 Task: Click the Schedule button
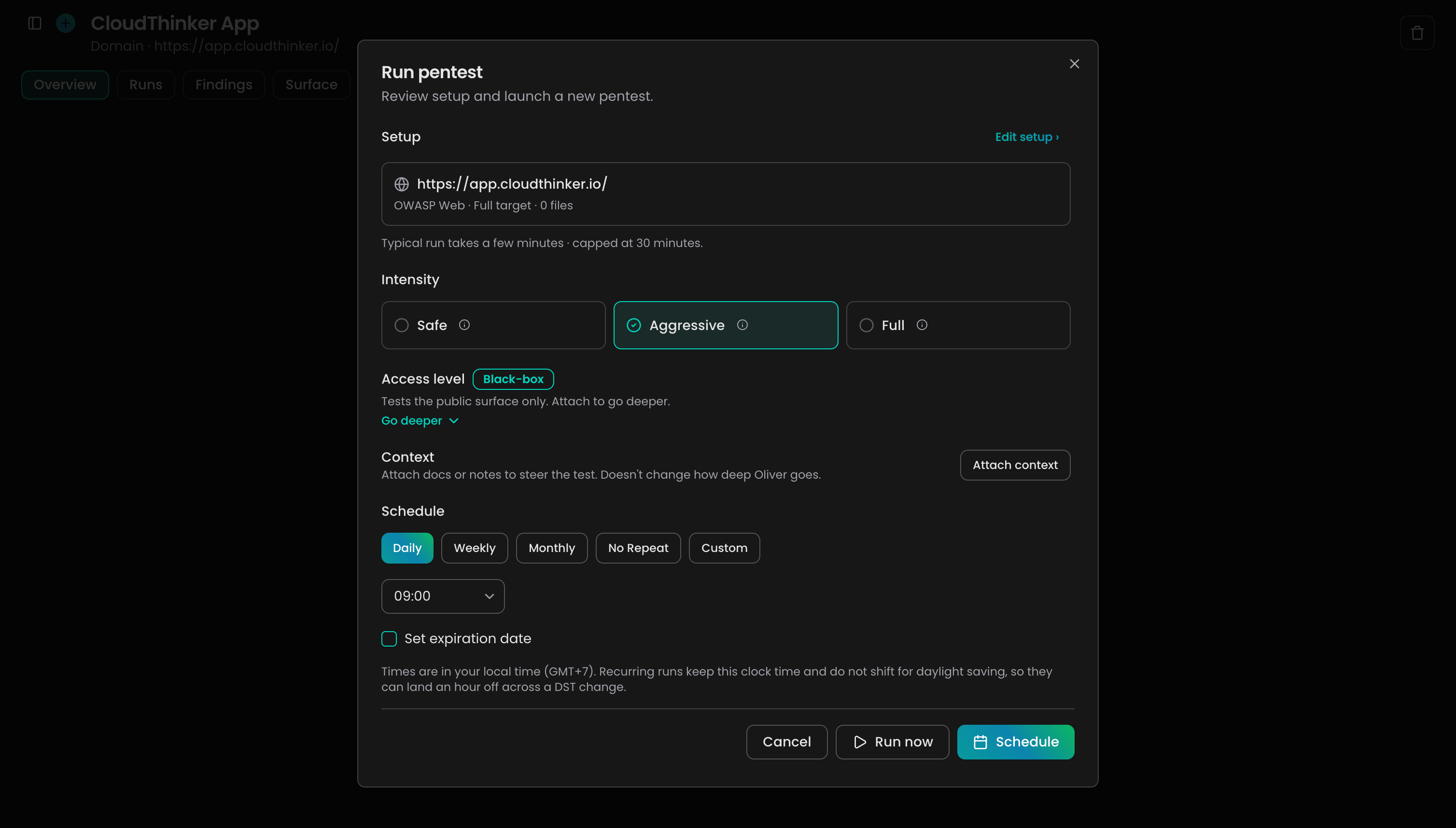(x=1016, y=742)
